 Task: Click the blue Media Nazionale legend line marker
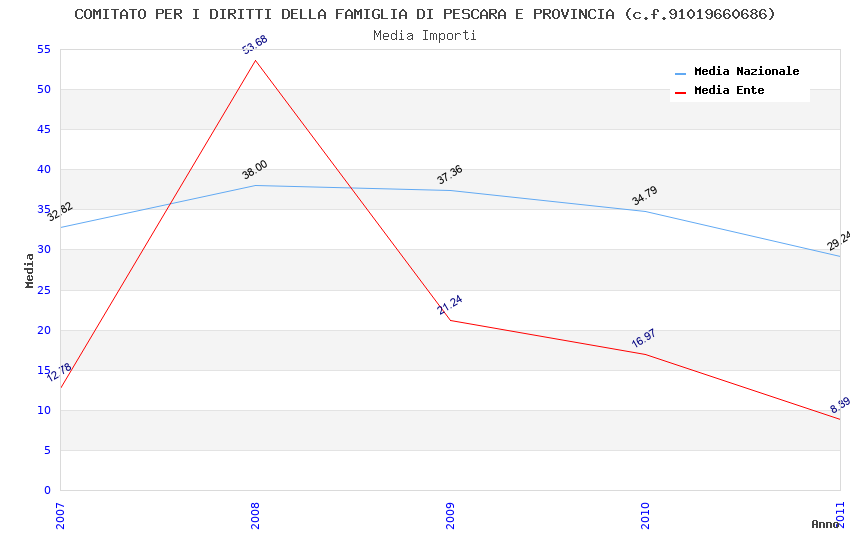[681, 73]
